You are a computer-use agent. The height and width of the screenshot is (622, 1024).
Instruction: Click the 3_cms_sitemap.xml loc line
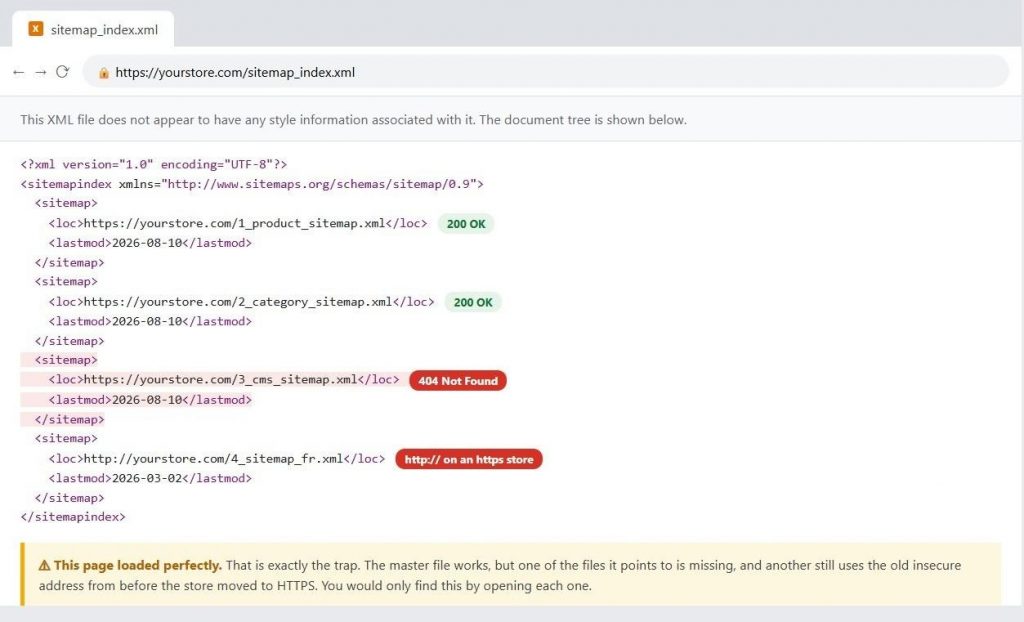point(223,380)
